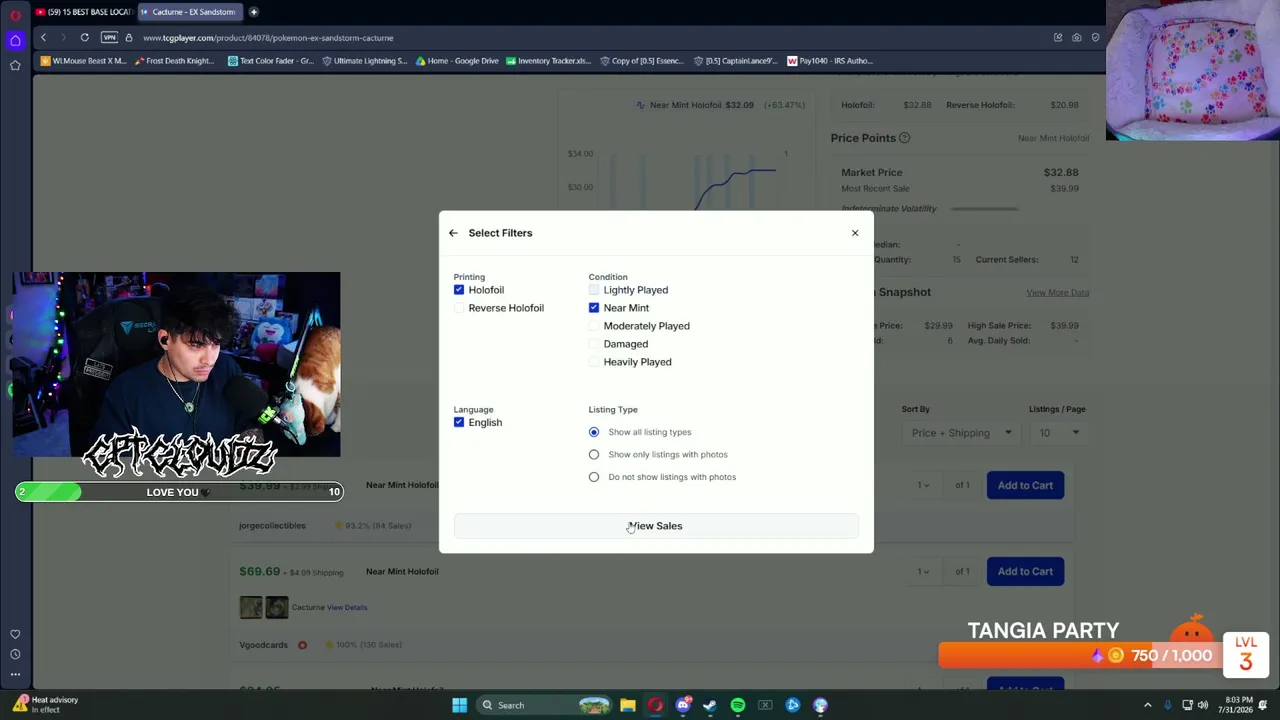This screenshot has height=720, width=1280.
Task: Open a new browser tab
Action: click(254, 12)
